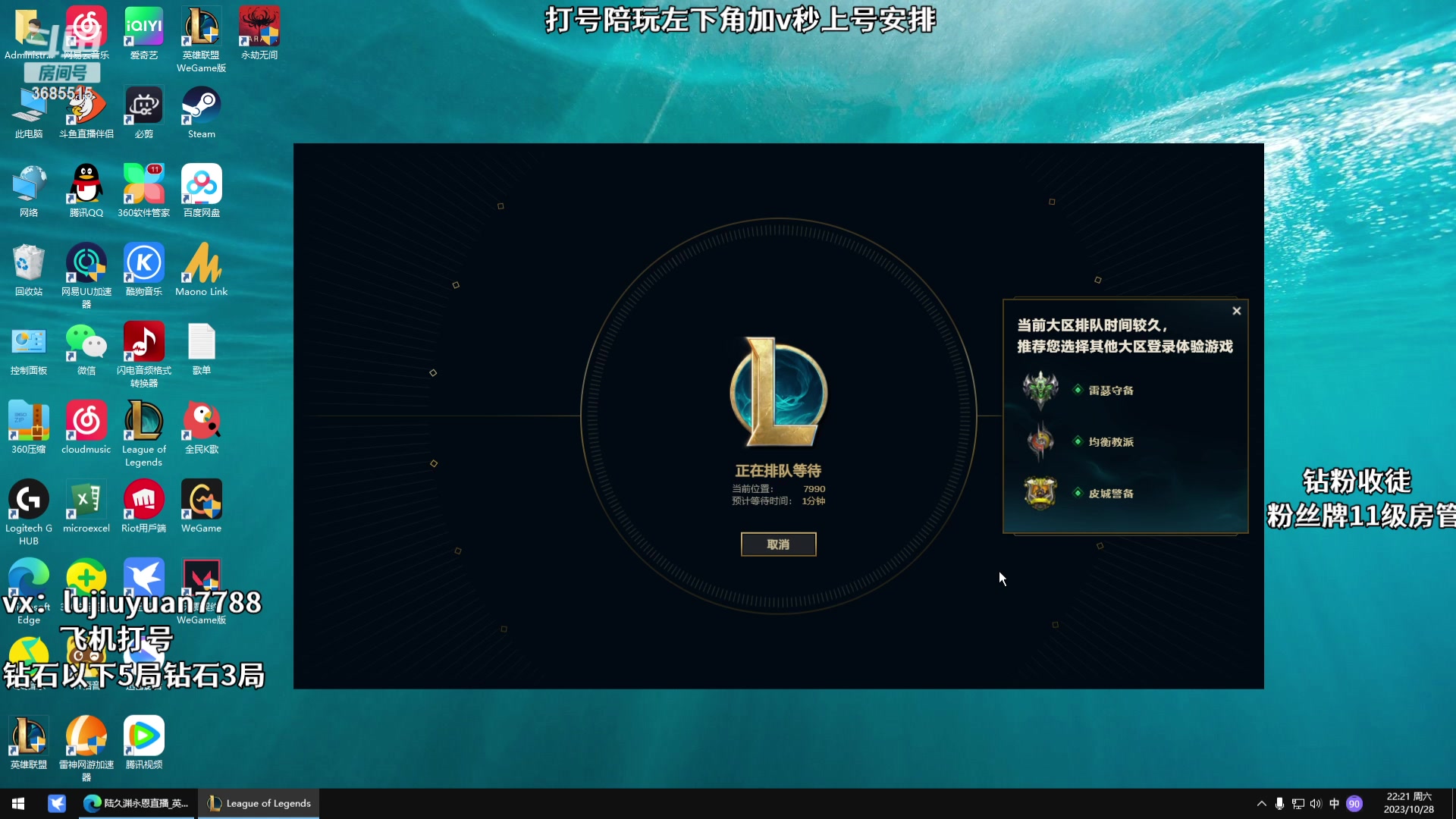Open 英雄联盟 WeGame版 icon in top row
The width and height of the screenshot is (1456, 819).
[201, 40]
